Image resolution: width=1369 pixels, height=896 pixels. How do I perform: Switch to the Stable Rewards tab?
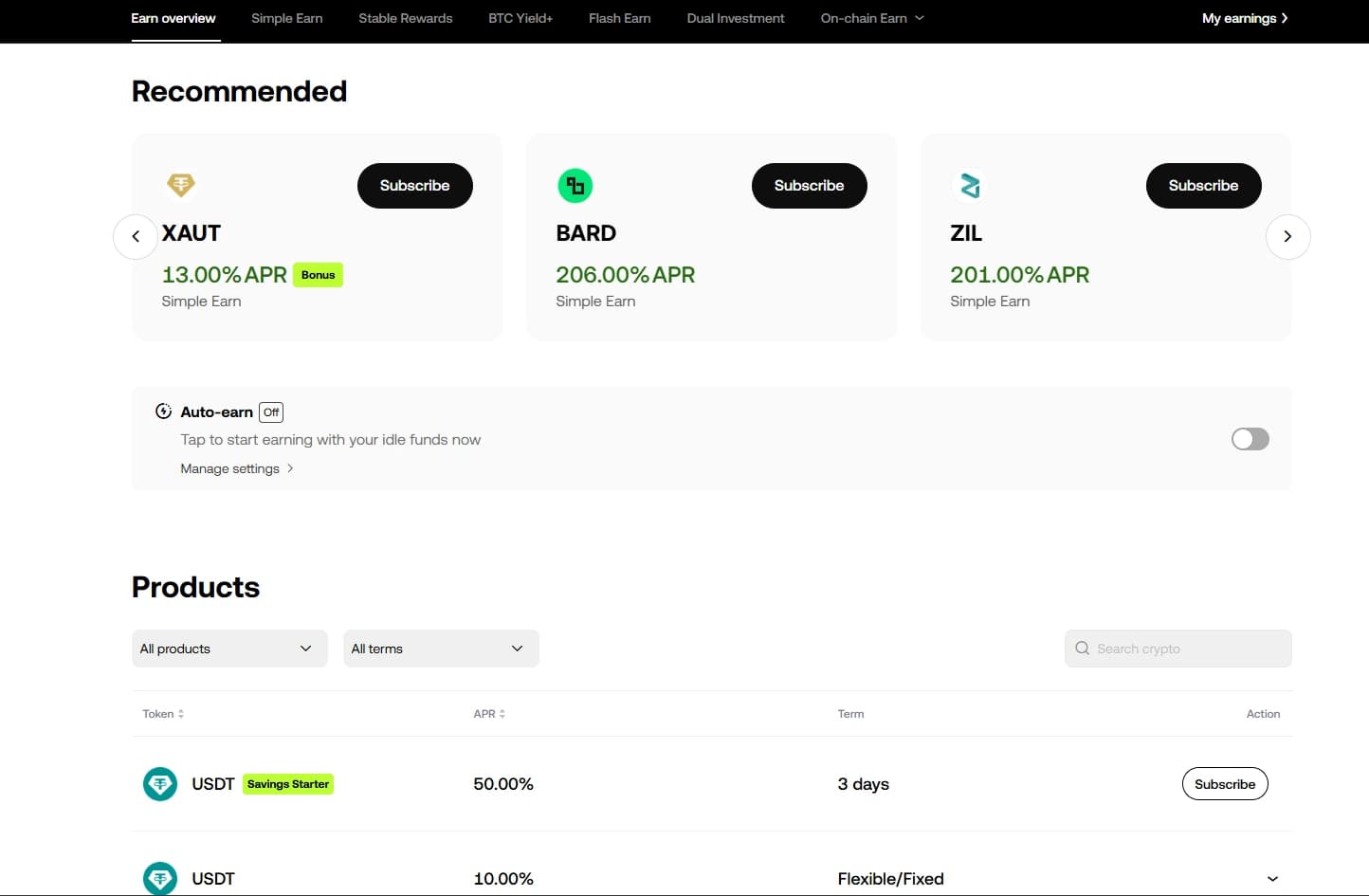pyautogui.click(x=406, y=18)
